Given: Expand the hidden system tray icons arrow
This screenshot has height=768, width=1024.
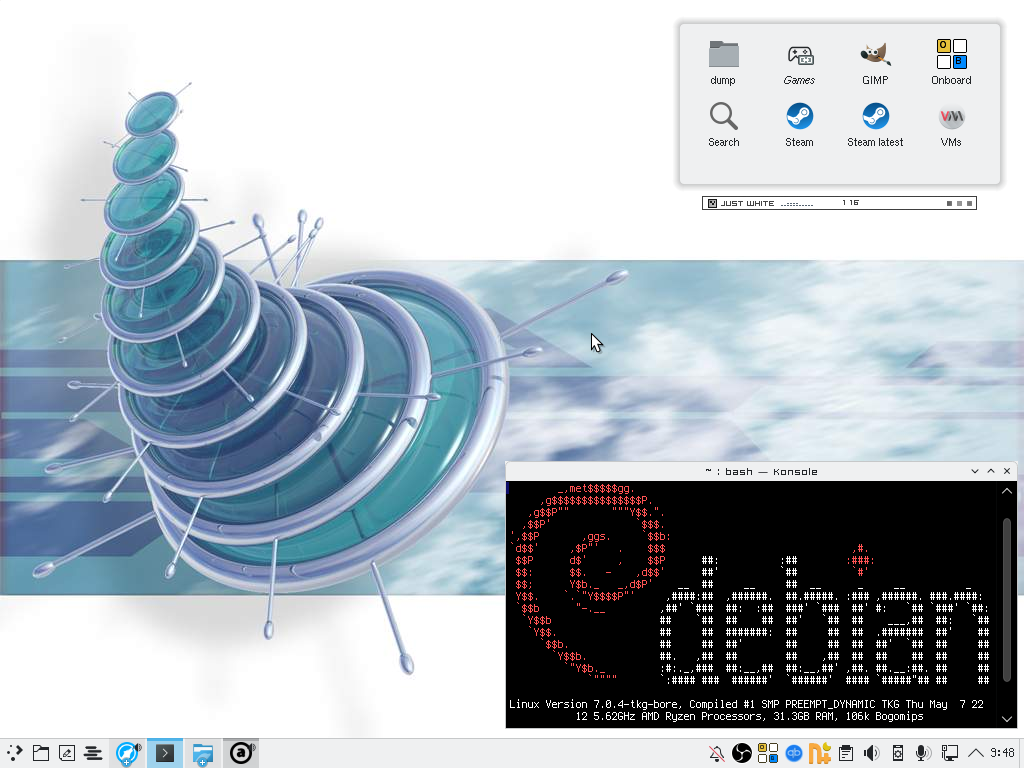Looking at the screenshot, I should pyautogui.click(x=975, y=753).
